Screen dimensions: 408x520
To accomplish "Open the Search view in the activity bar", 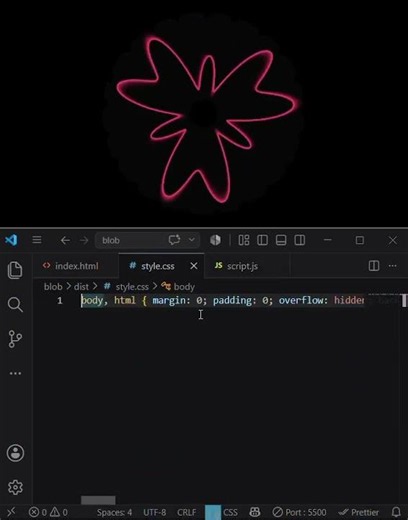I will point(15,304).
